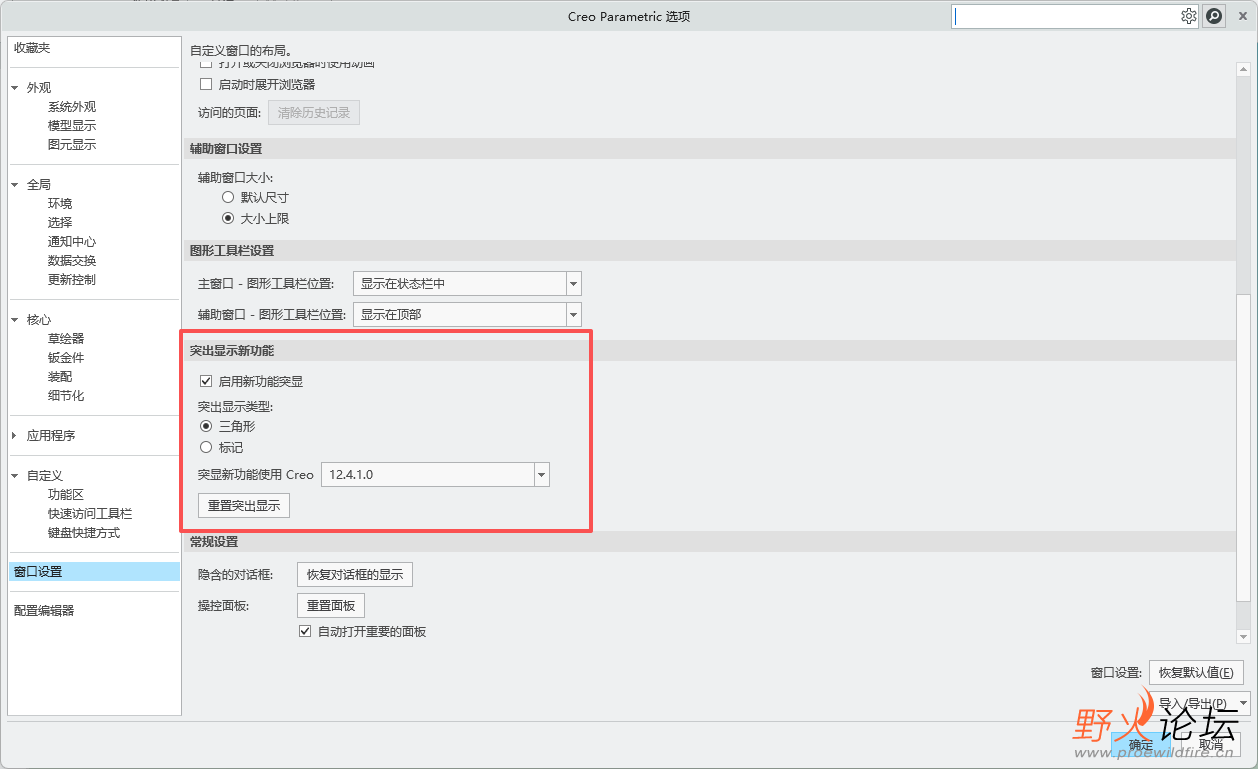Viewport: 1258px width, 769px height.
Task: Open 收藏夹 category
Action: tap(32, 48)
